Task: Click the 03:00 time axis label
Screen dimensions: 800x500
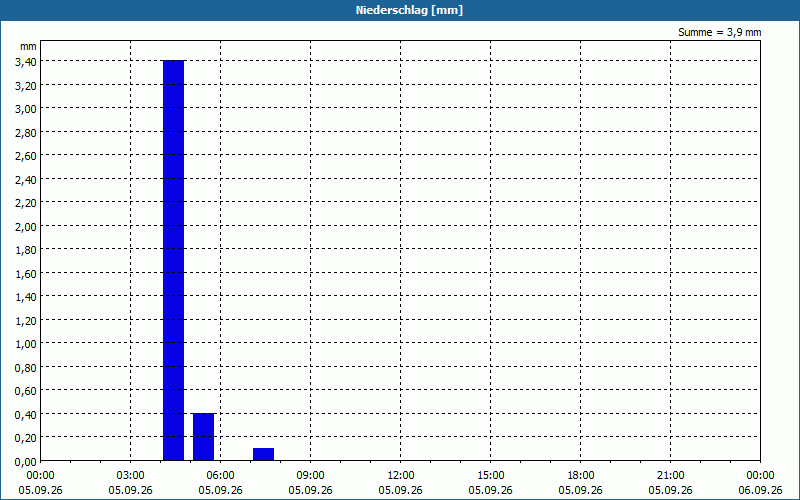Action: click(x=131, y=476)
